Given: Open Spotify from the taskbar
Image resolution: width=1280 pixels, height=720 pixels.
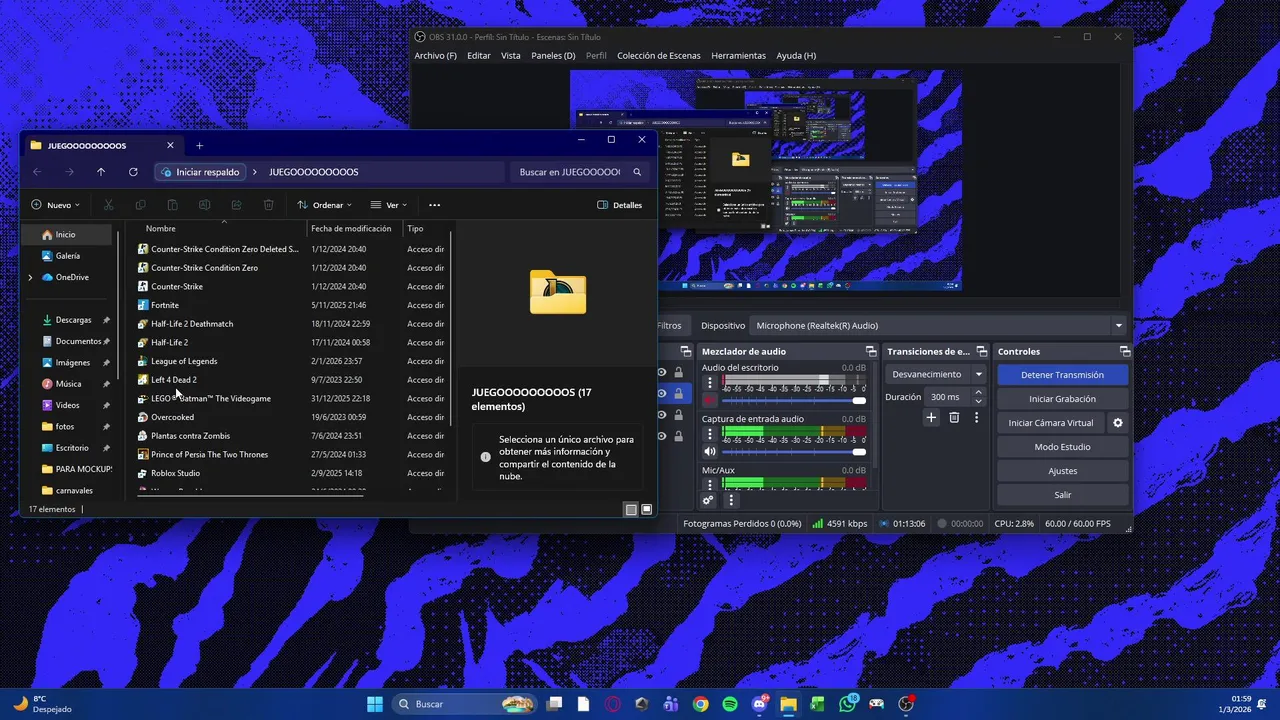Looking at the screenshot, I should 730,704.
